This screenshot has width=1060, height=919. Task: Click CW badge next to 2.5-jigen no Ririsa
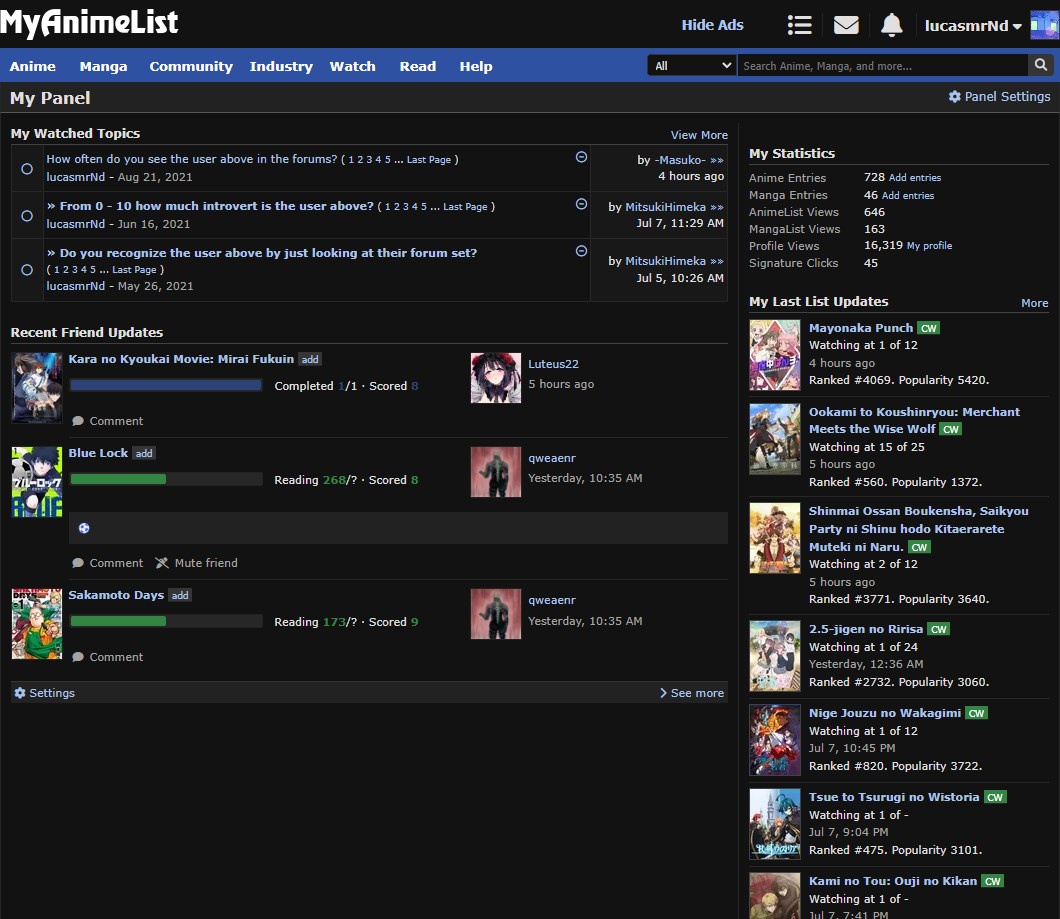tap(938, 629)
